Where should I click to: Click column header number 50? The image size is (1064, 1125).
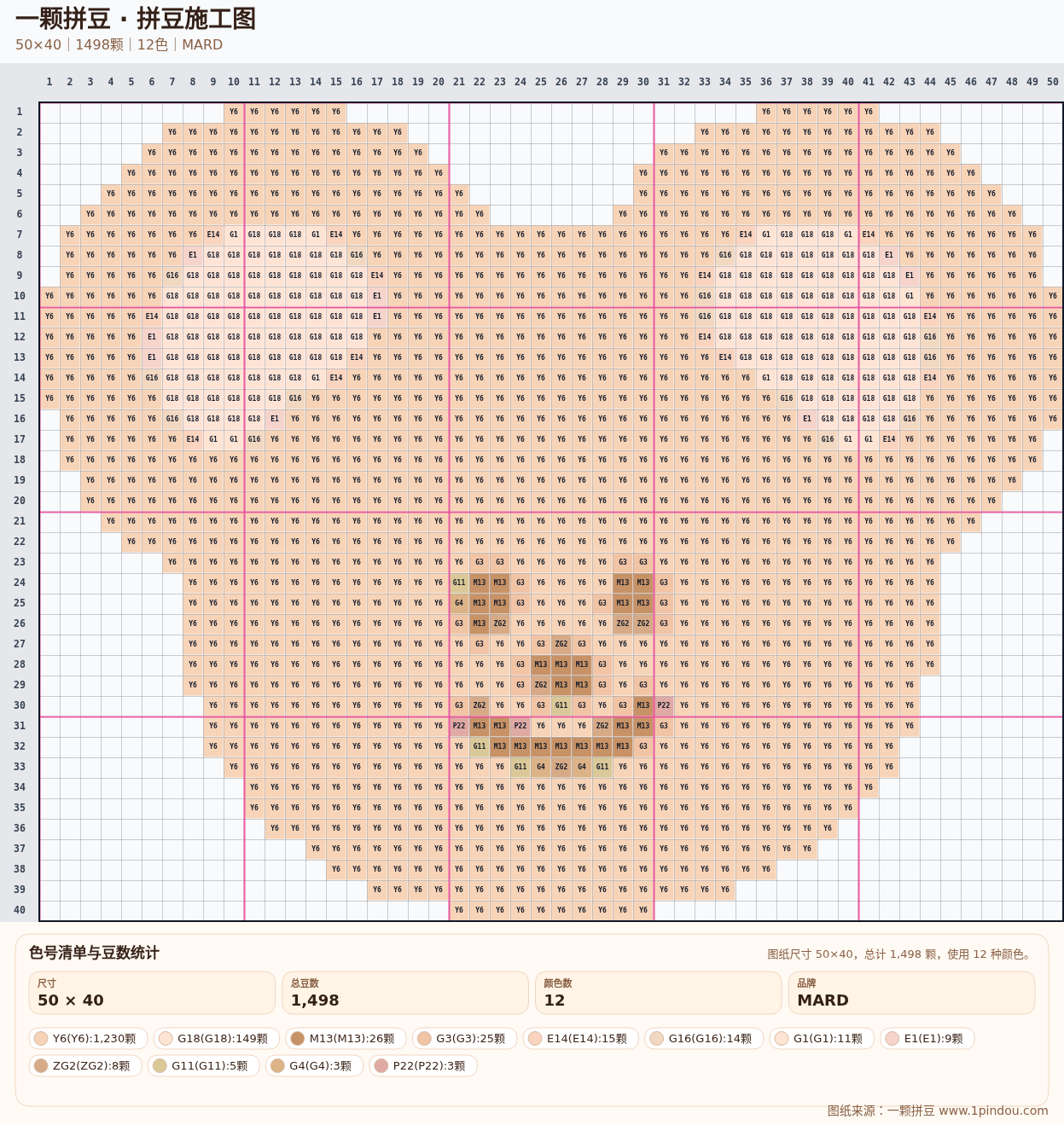[x=1053, y=82]
